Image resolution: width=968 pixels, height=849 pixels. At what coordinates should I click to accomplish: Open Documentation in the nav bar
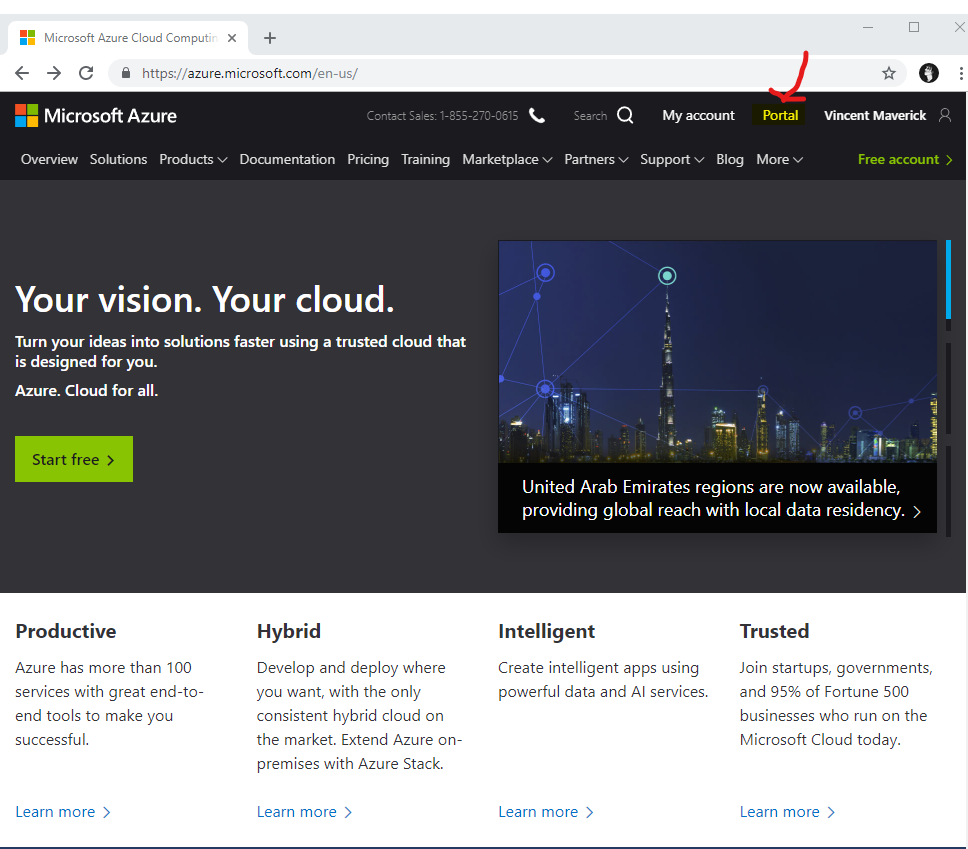[x=287, y=159]
